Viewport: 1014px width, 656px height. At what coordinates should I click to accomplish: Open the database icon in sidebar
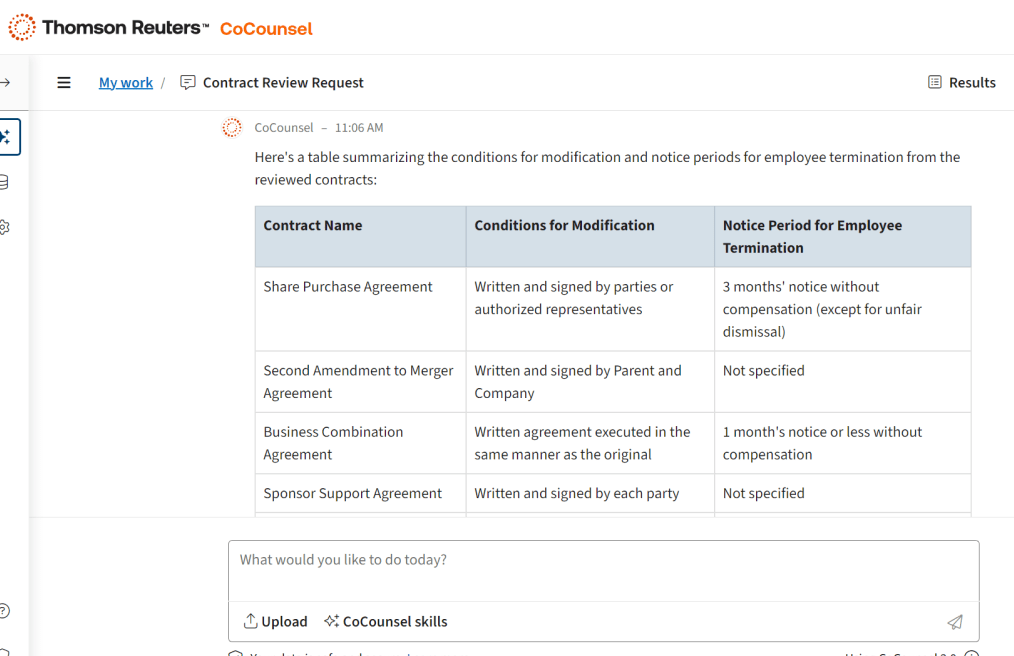pos(5,182)
